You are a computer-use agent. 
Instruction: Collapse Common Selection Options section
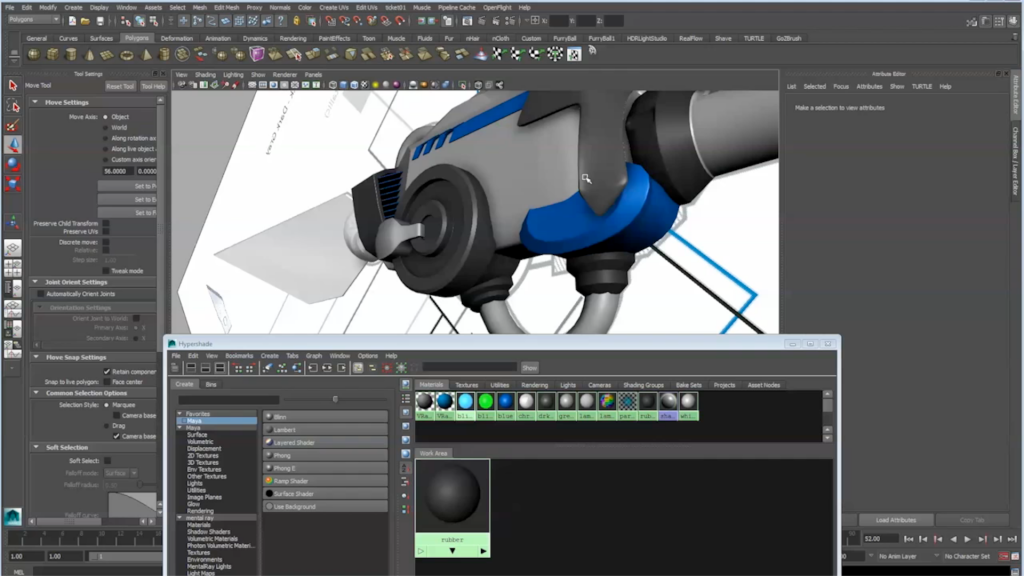coord(36,393)
